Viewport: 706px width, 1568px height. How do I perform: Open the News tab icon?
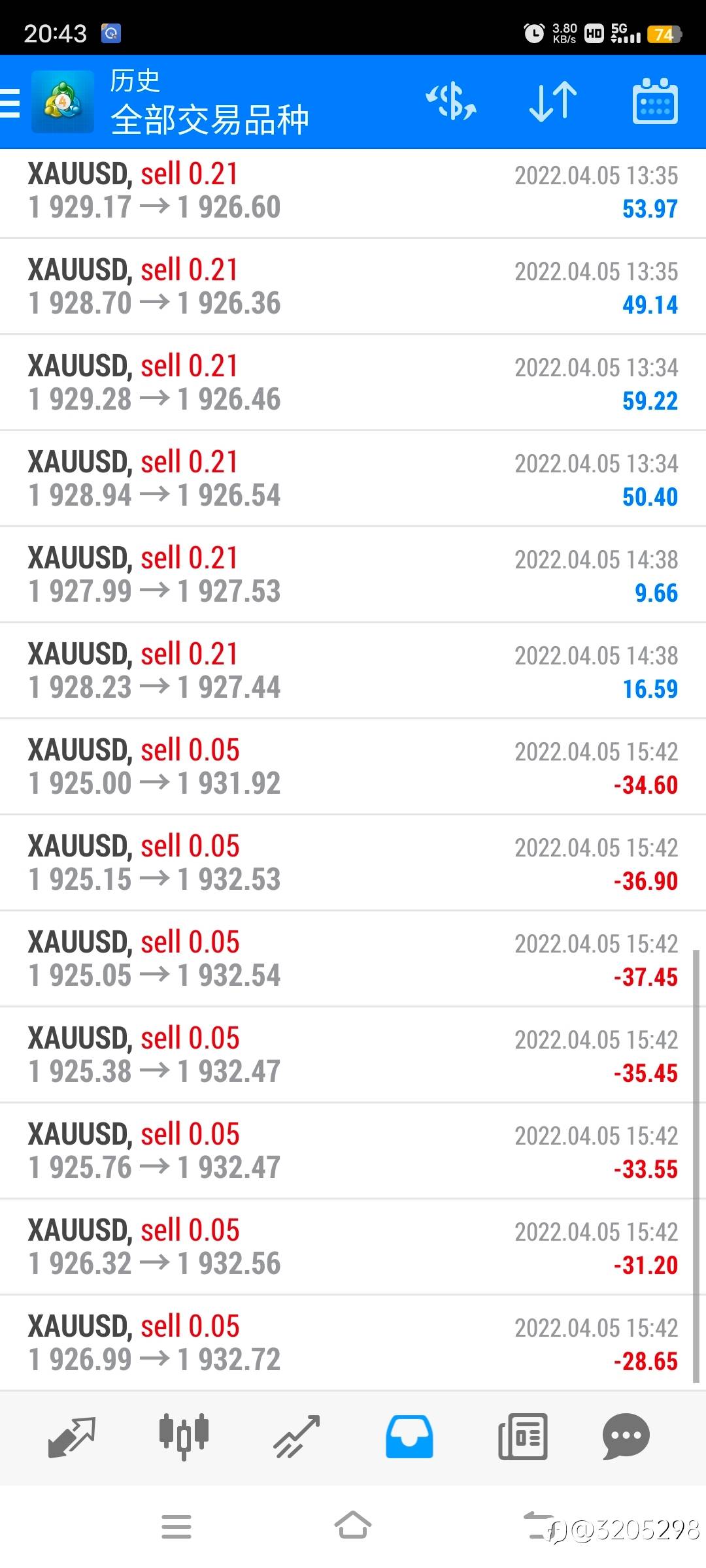(x=522, y=1437)
